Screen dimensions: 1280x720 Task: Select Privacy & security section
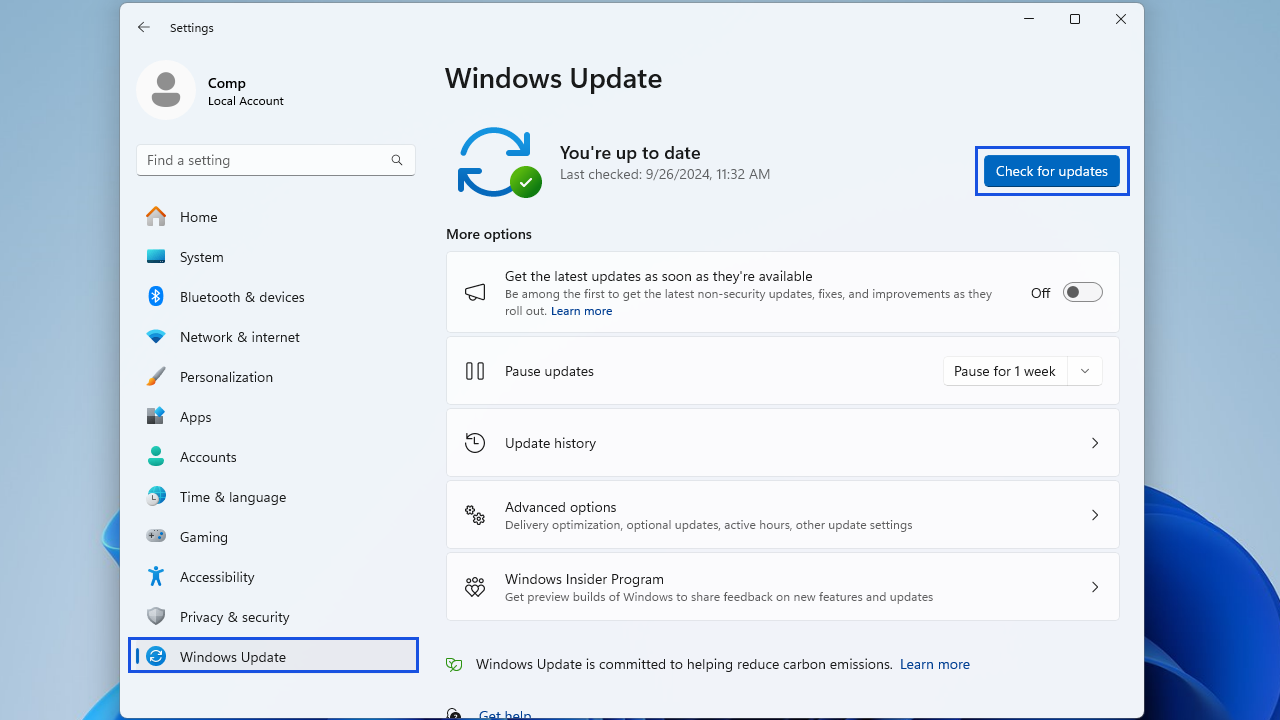point(274,617)
